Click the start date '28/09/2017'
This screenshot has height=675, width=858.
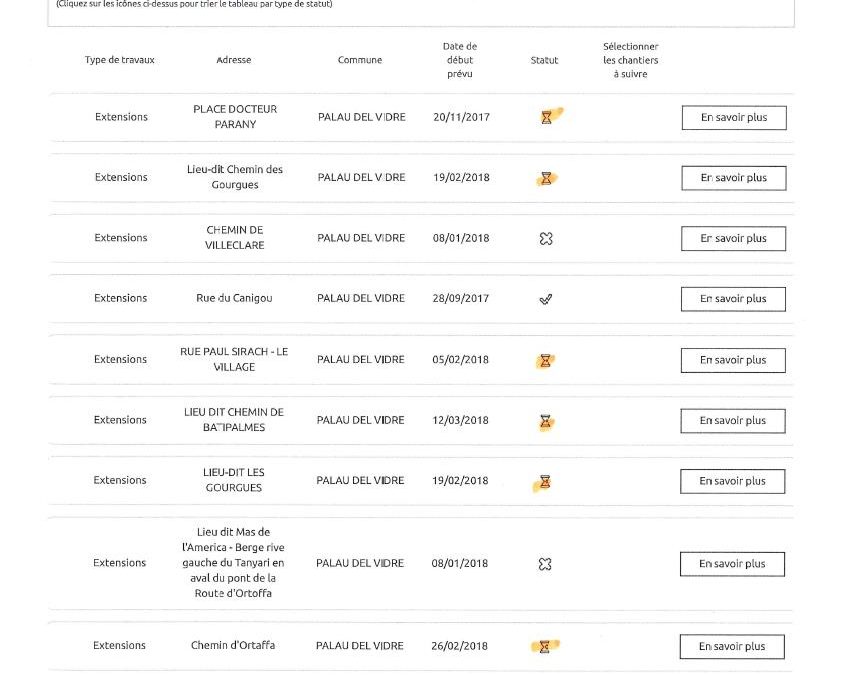461,298
